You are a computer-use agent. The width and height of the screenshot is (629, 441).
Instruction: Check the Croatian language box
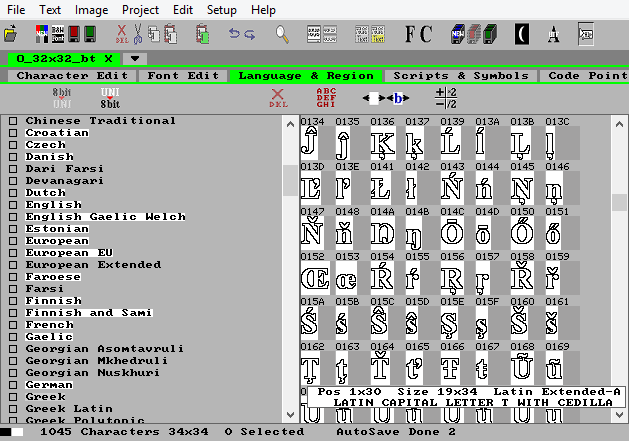pos(13,132)
